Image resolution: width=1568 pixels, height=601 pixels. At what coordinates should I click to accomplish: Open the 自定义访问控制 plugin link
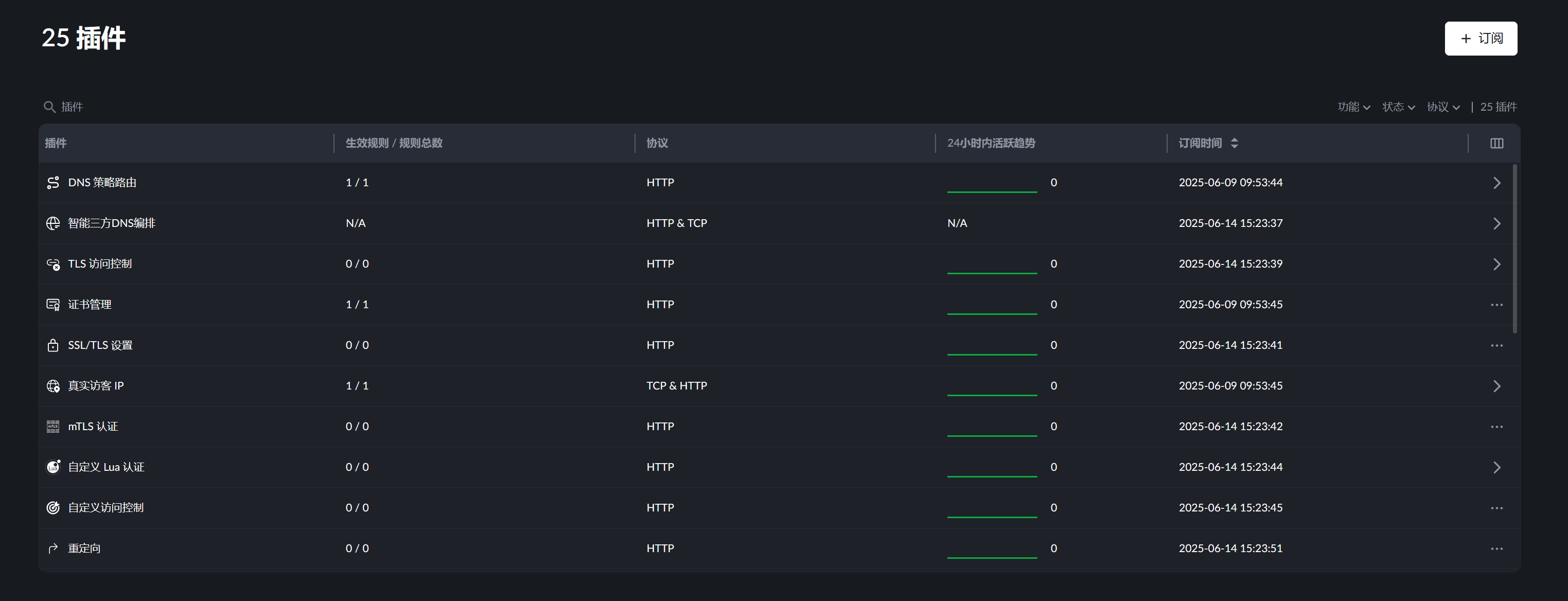pos(106,508)
